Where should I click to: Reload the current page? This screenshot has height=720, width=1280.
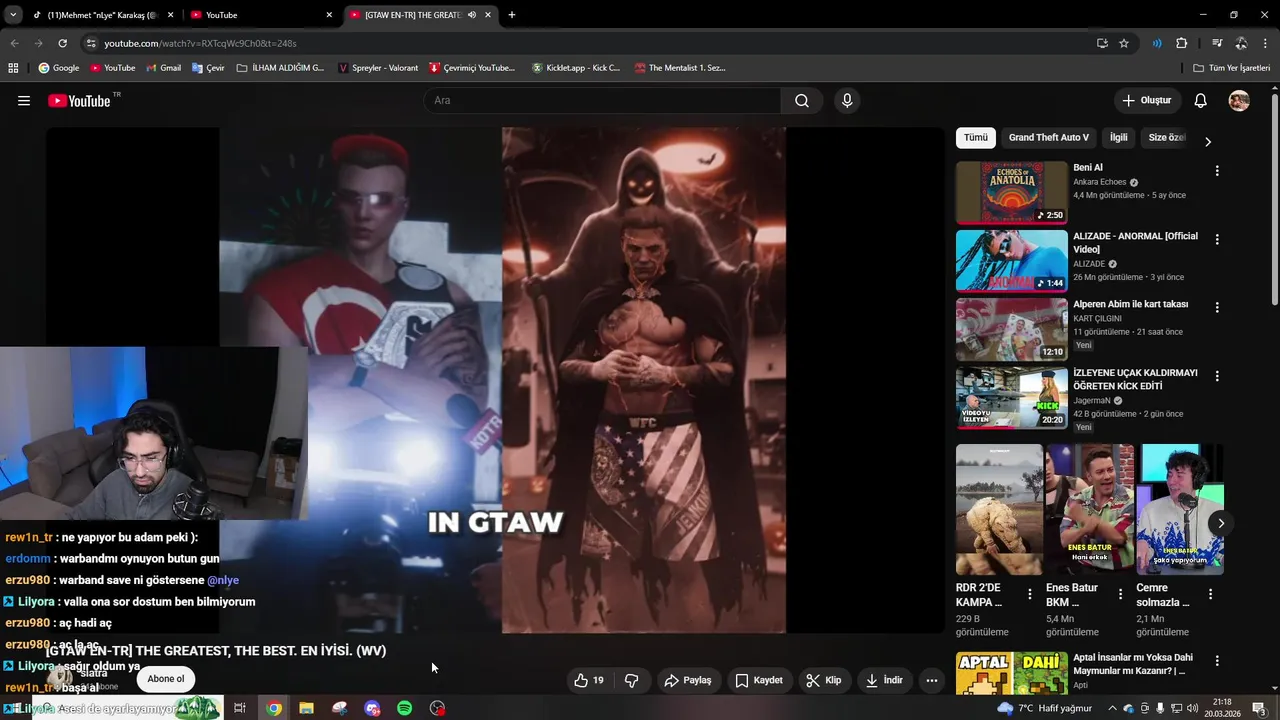[x=62, y=43]
